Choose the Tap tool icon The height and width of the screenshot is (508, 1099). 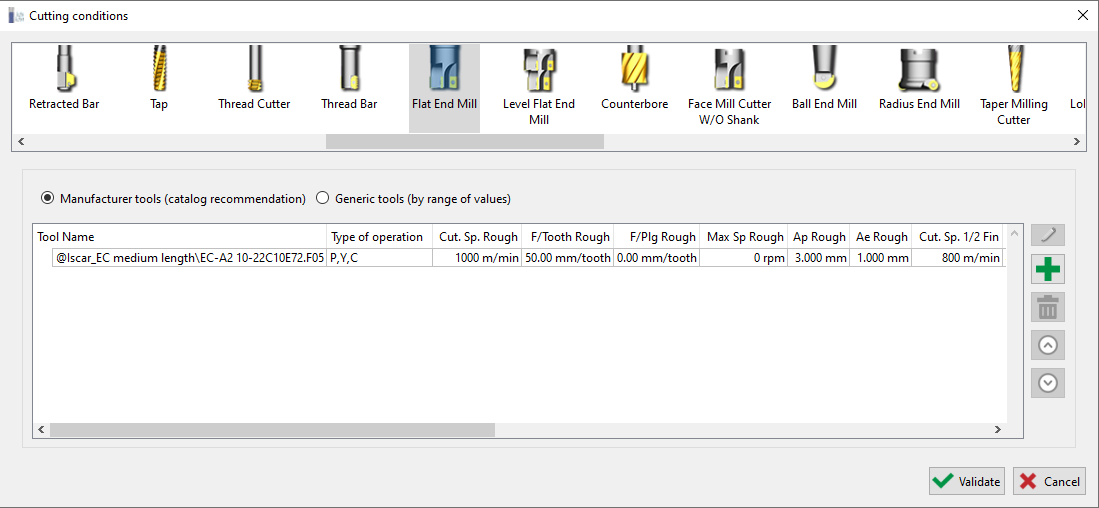click(159, 80)
